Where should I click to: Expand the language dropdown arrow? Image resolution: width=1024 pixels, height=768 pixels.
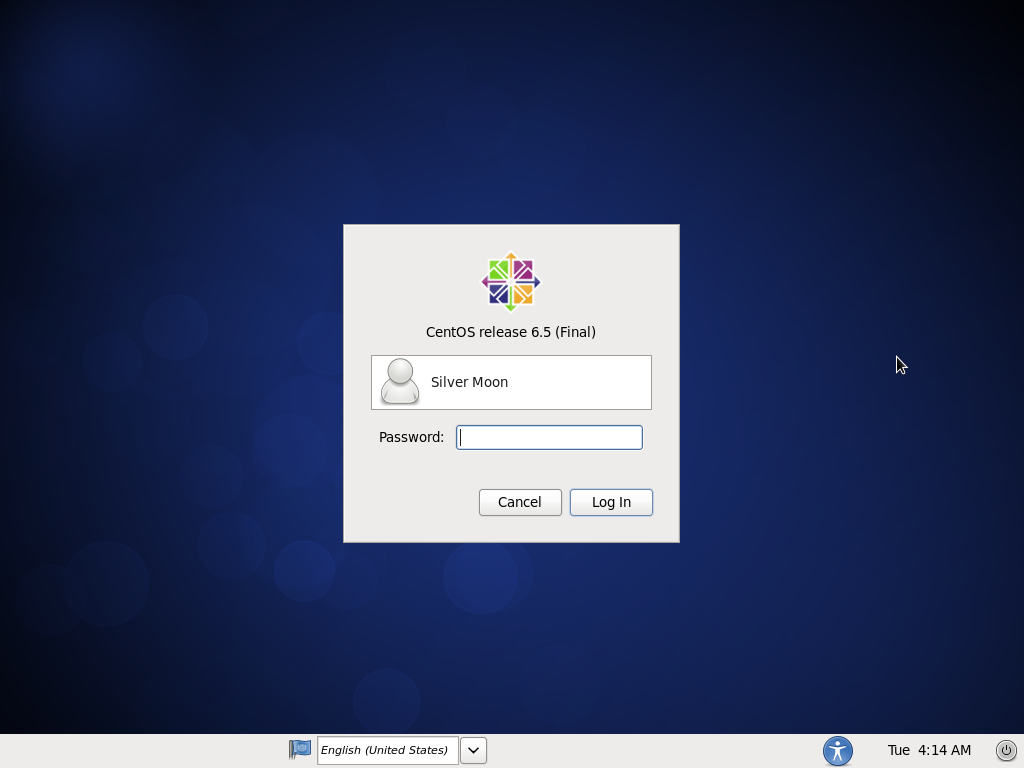pyautogui.click(x=474, y=750)
